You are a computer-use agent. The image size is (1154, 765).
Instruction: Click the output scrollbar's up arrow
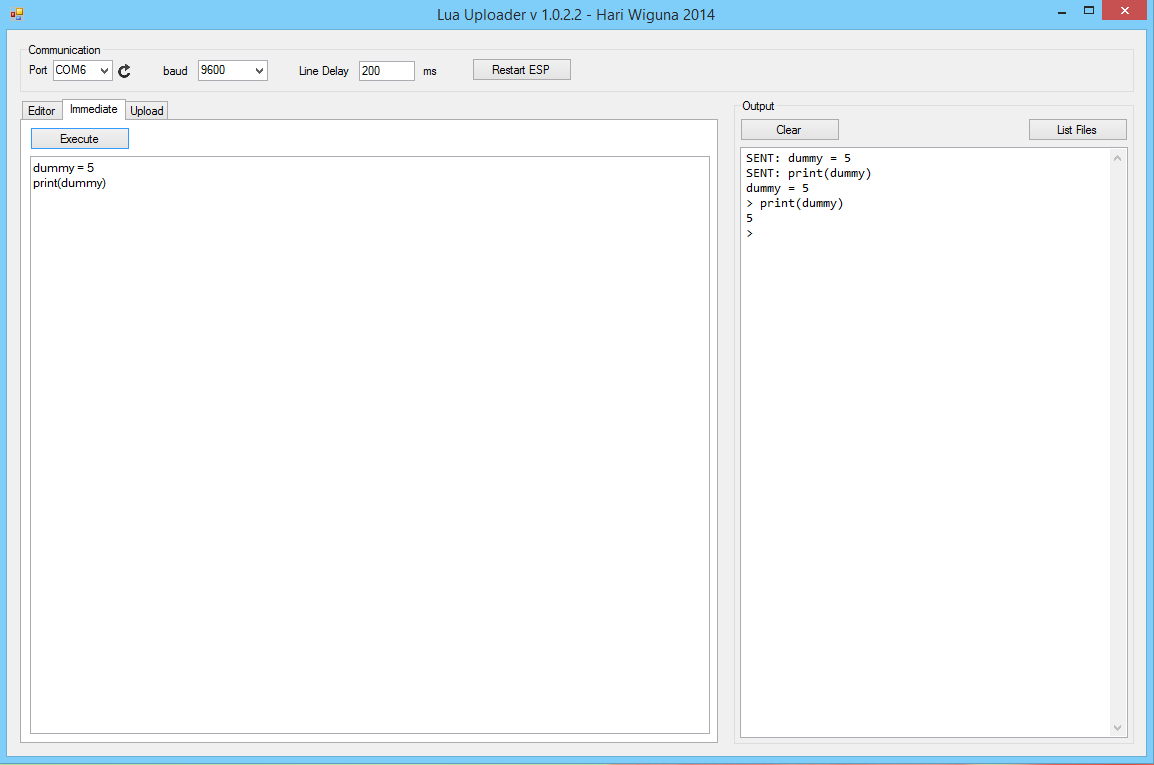[1118, 158]
